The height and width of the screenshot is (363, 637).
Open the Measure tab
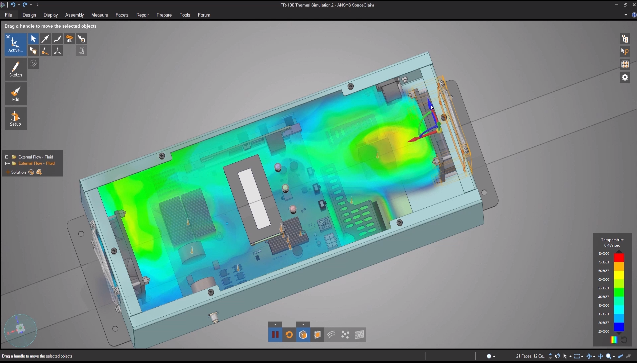[x=100, y=15]
